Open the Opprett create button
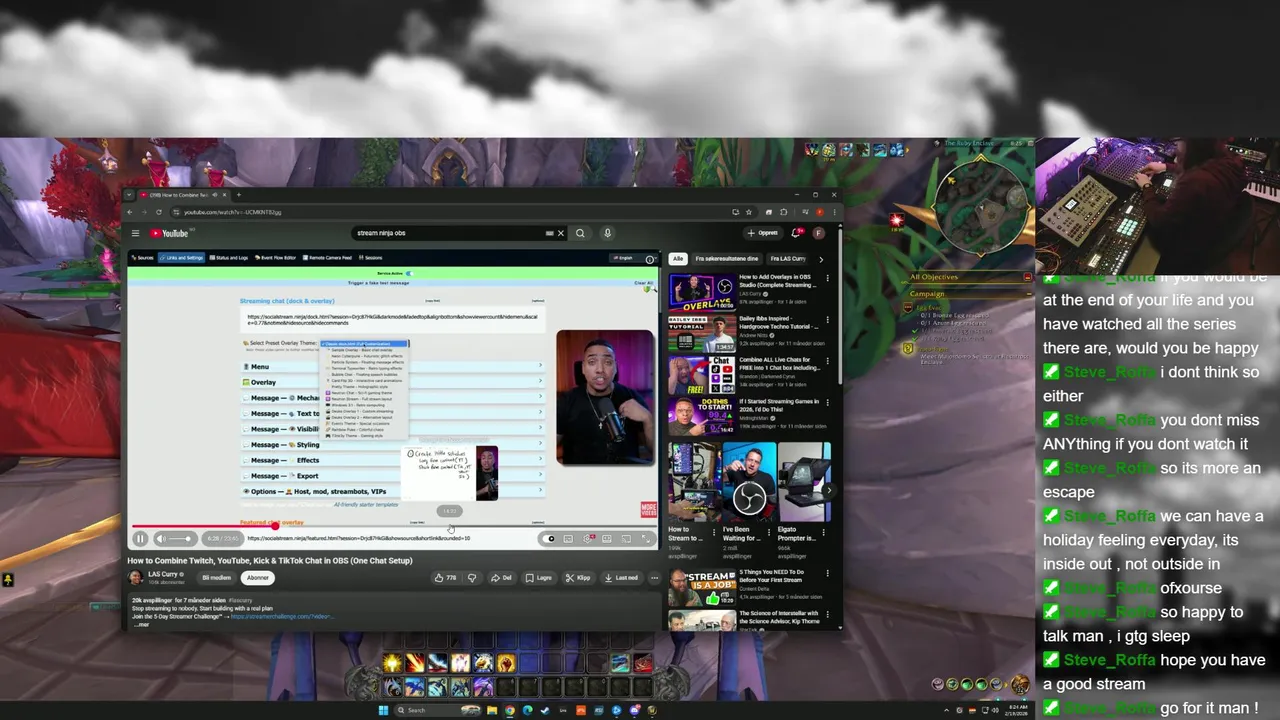 762,233
